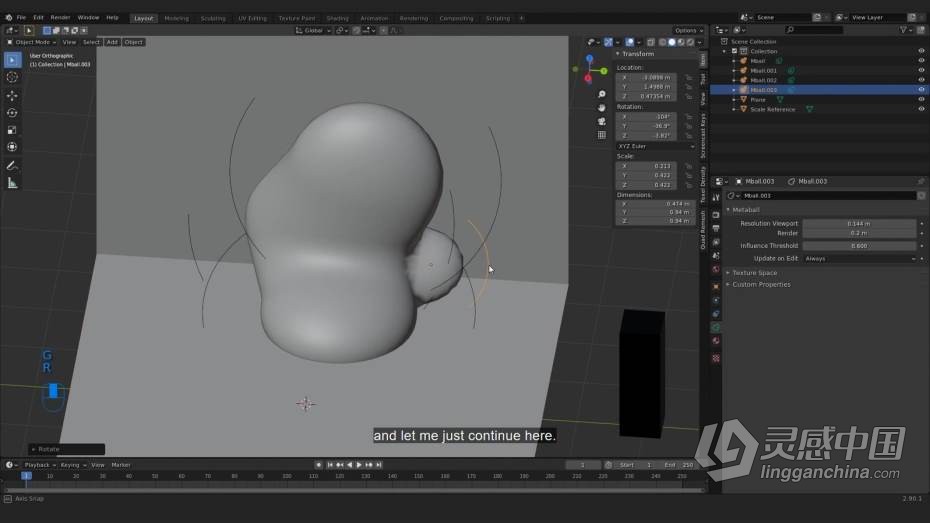
Task: Hide Mball in outliner with eye icon
Action: (x=921, y=60)
